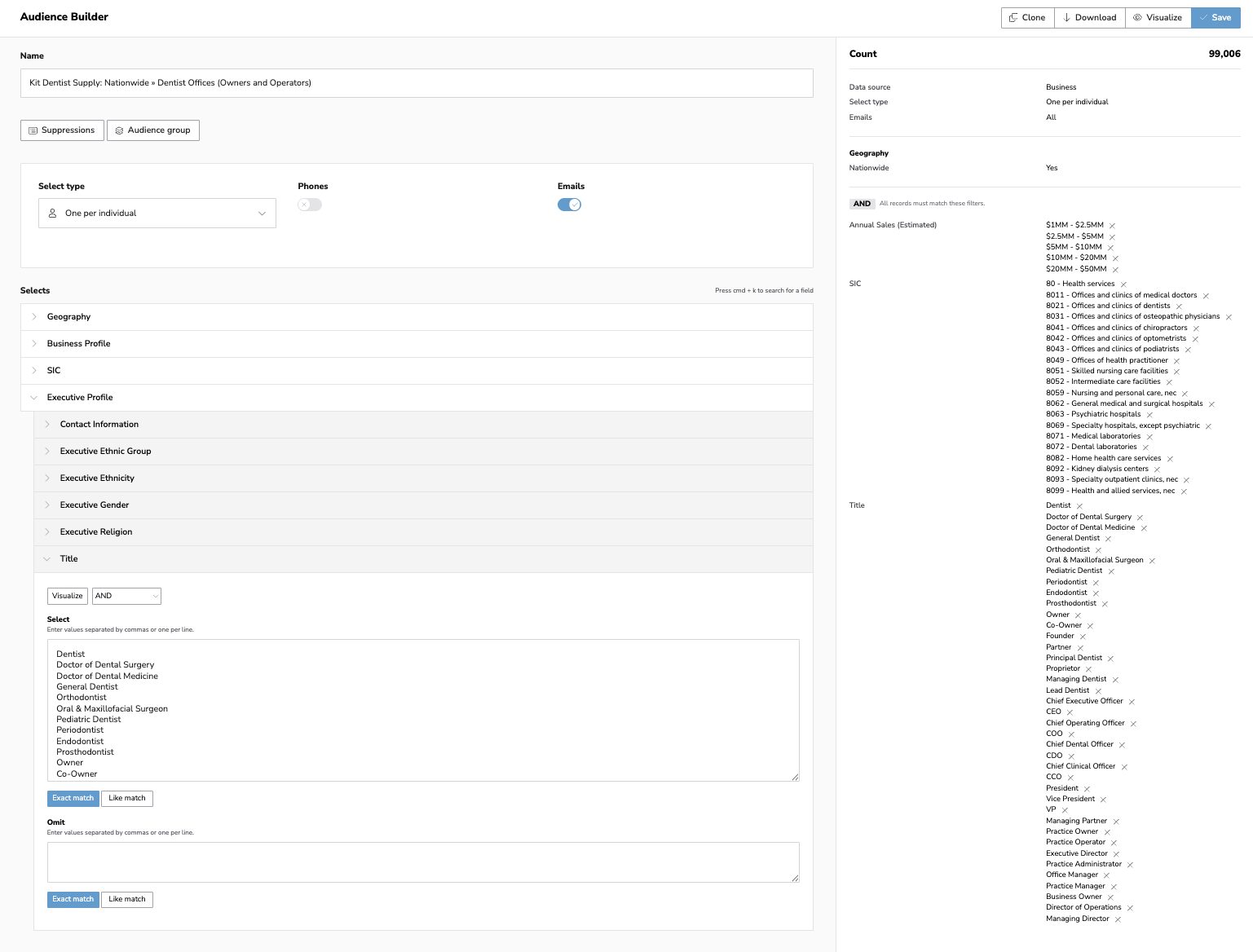Viewport: 1253px width, 952px height.
Task: Expand the Geography section
Action: 69,317
